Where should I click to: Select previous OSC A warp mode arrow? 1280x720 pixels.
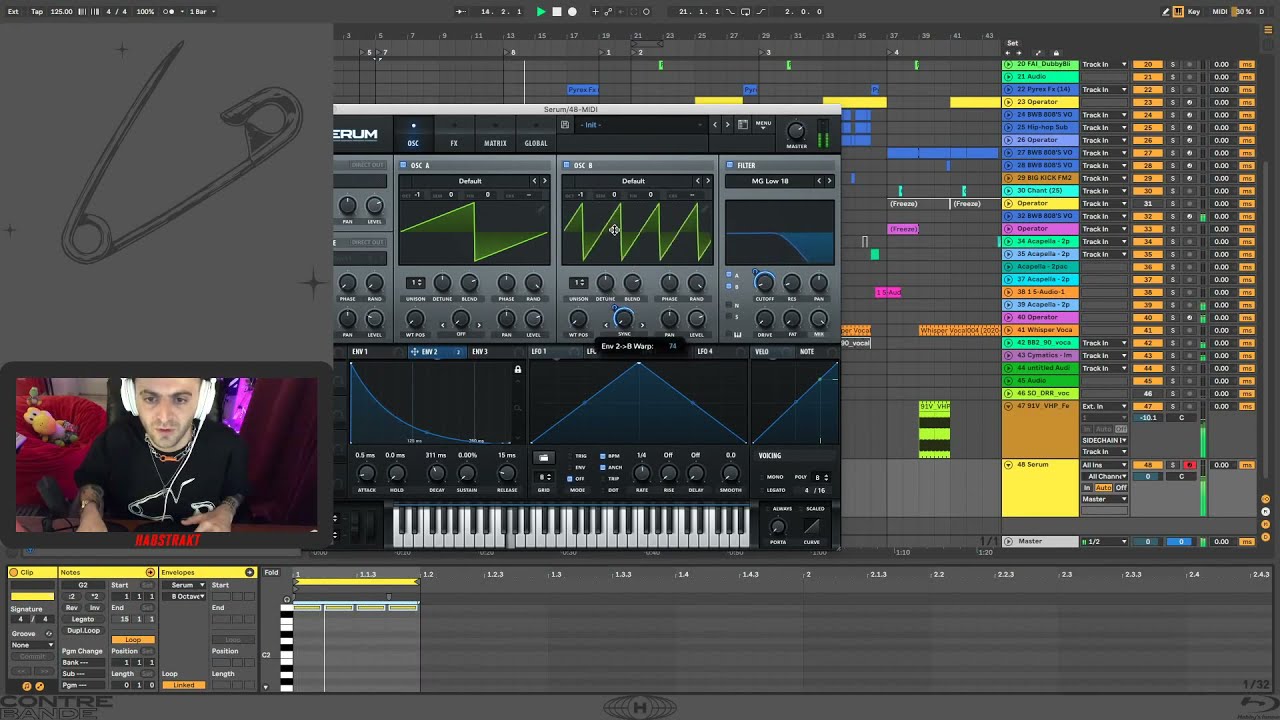coord(442,325)
